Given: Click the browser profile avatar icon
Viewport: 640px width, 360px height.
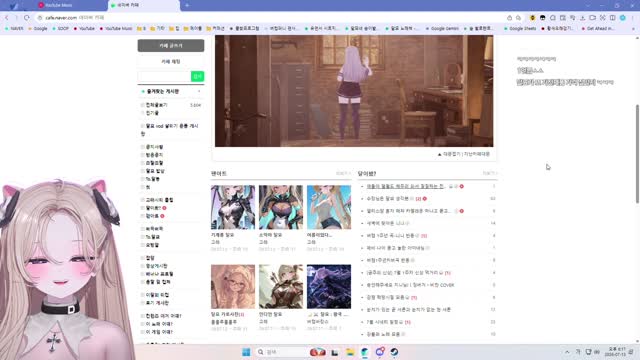Looking at the screenshot, I should pos(622,18).
